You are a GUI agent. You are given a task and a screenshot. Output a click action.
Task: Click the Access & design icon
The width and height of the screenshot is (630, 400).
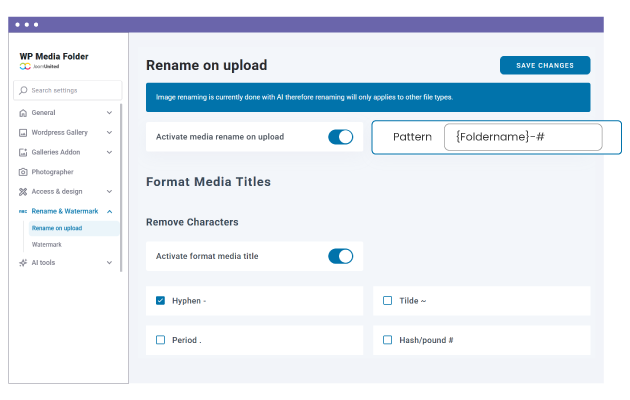point(23,191)
